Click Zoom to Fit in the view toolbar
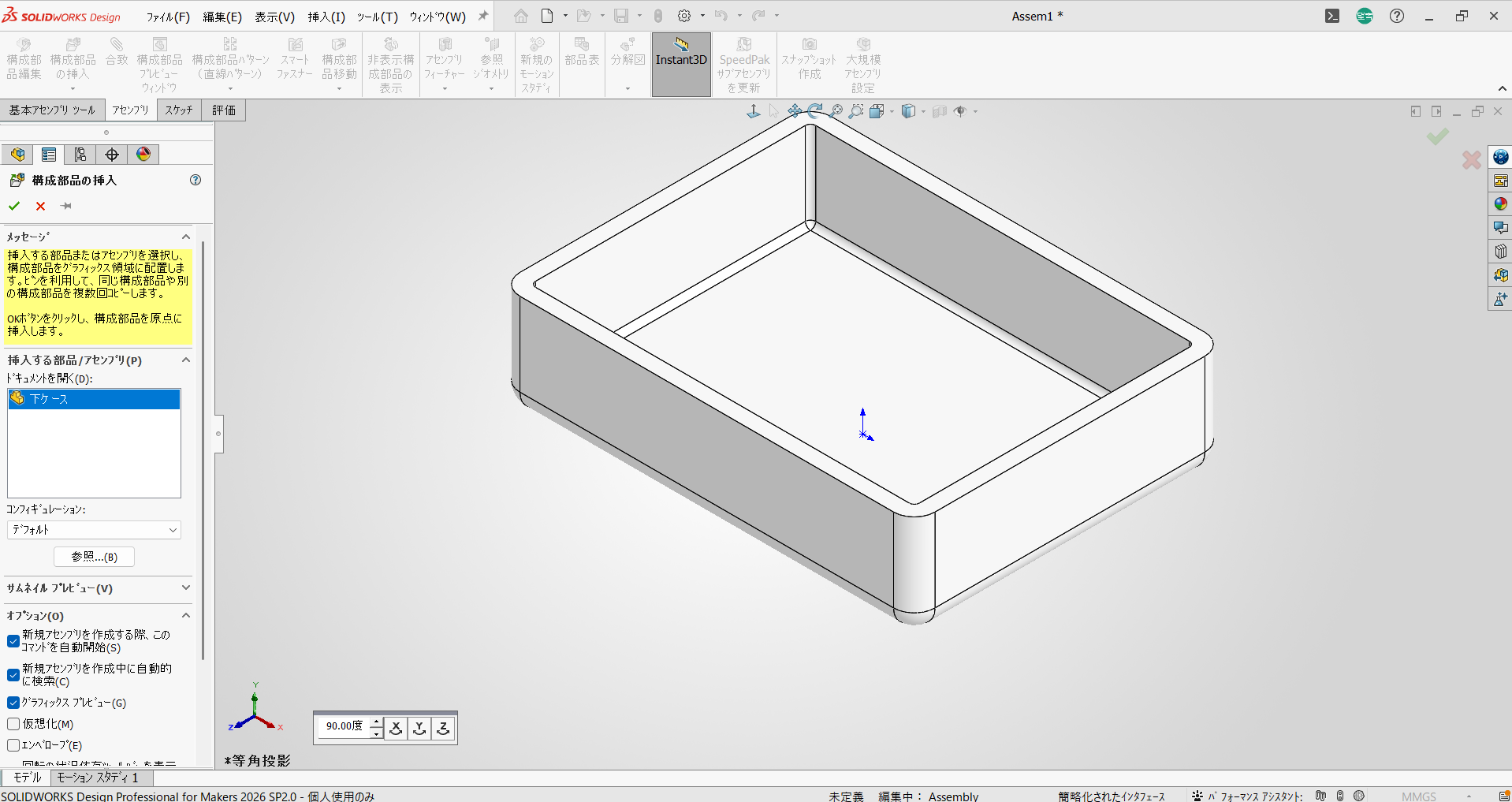This screenshot has width=1512, height=802. 836,111
